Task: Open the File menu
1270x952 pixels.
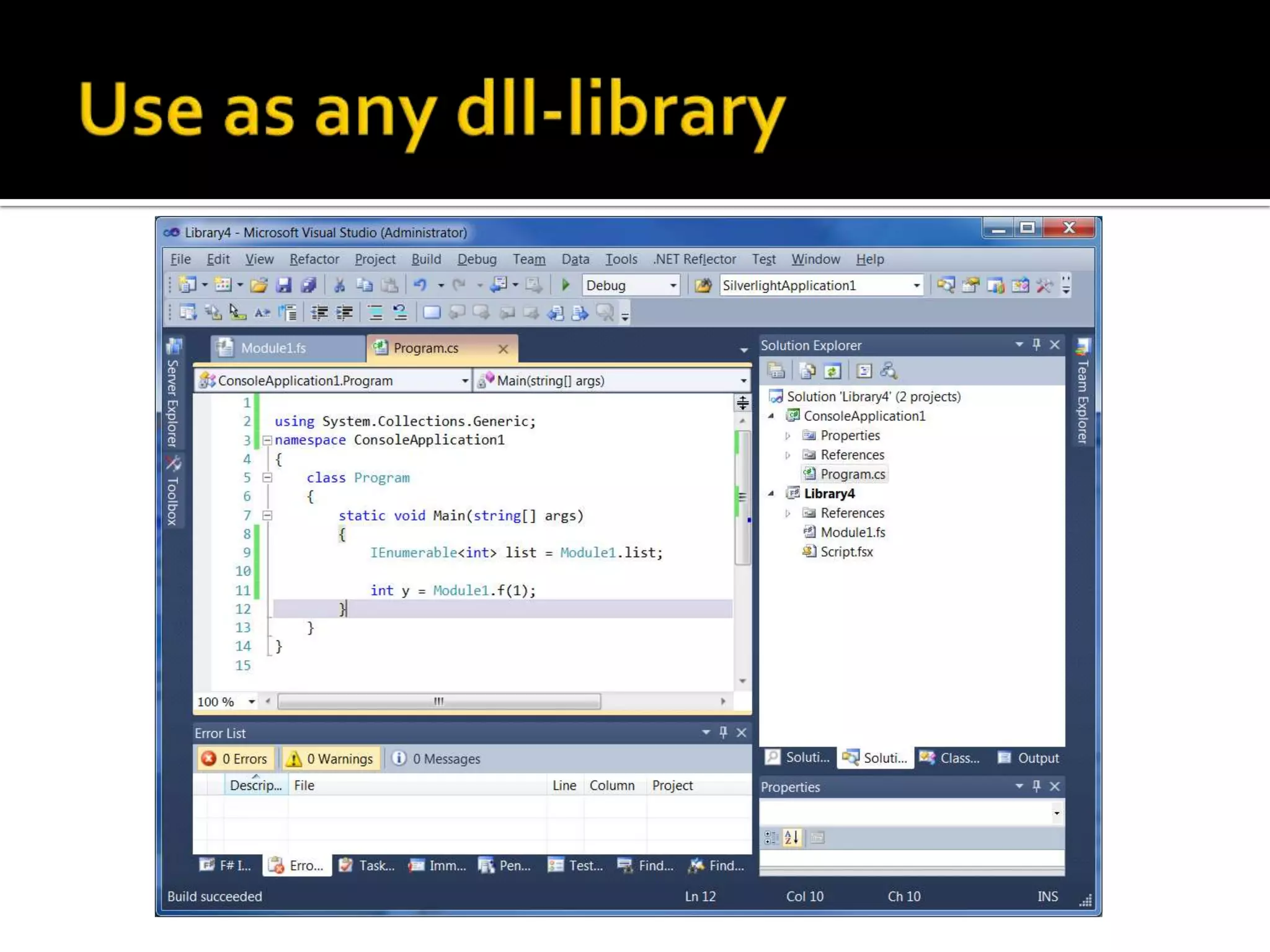Action: pos(180,259)
